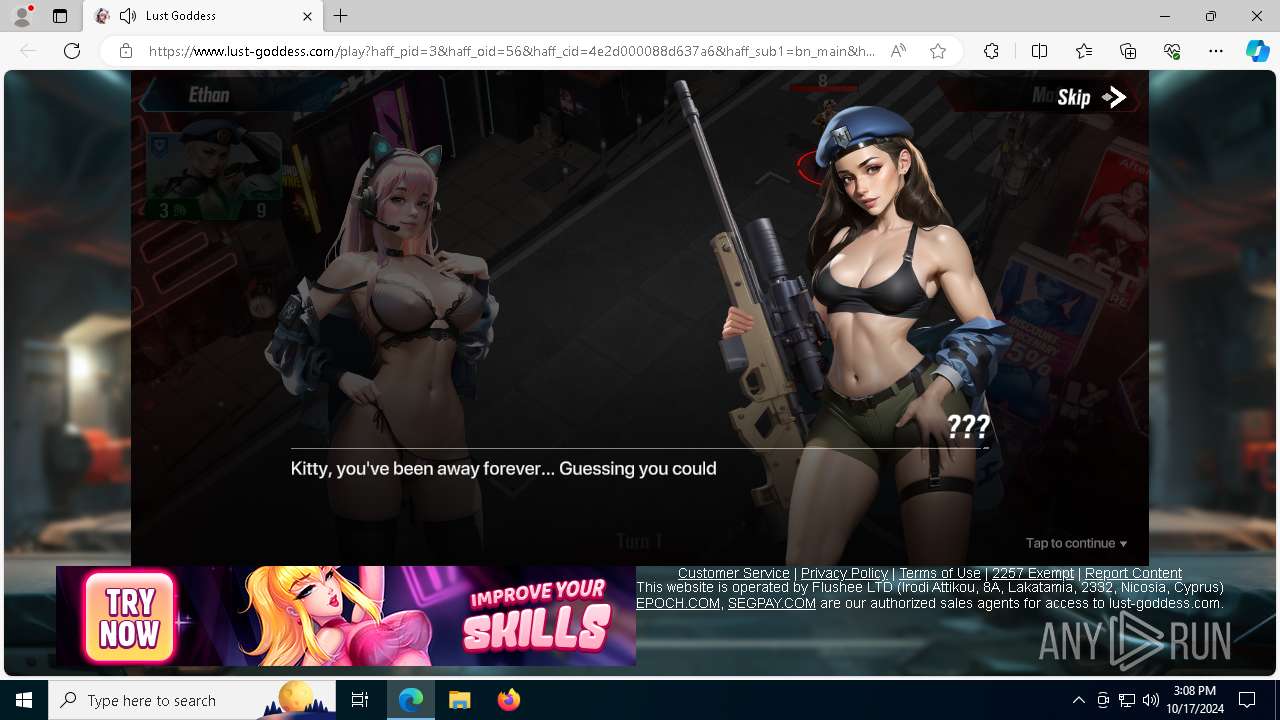Open Edge Settings and more menu

click(x=1216, y=51)
